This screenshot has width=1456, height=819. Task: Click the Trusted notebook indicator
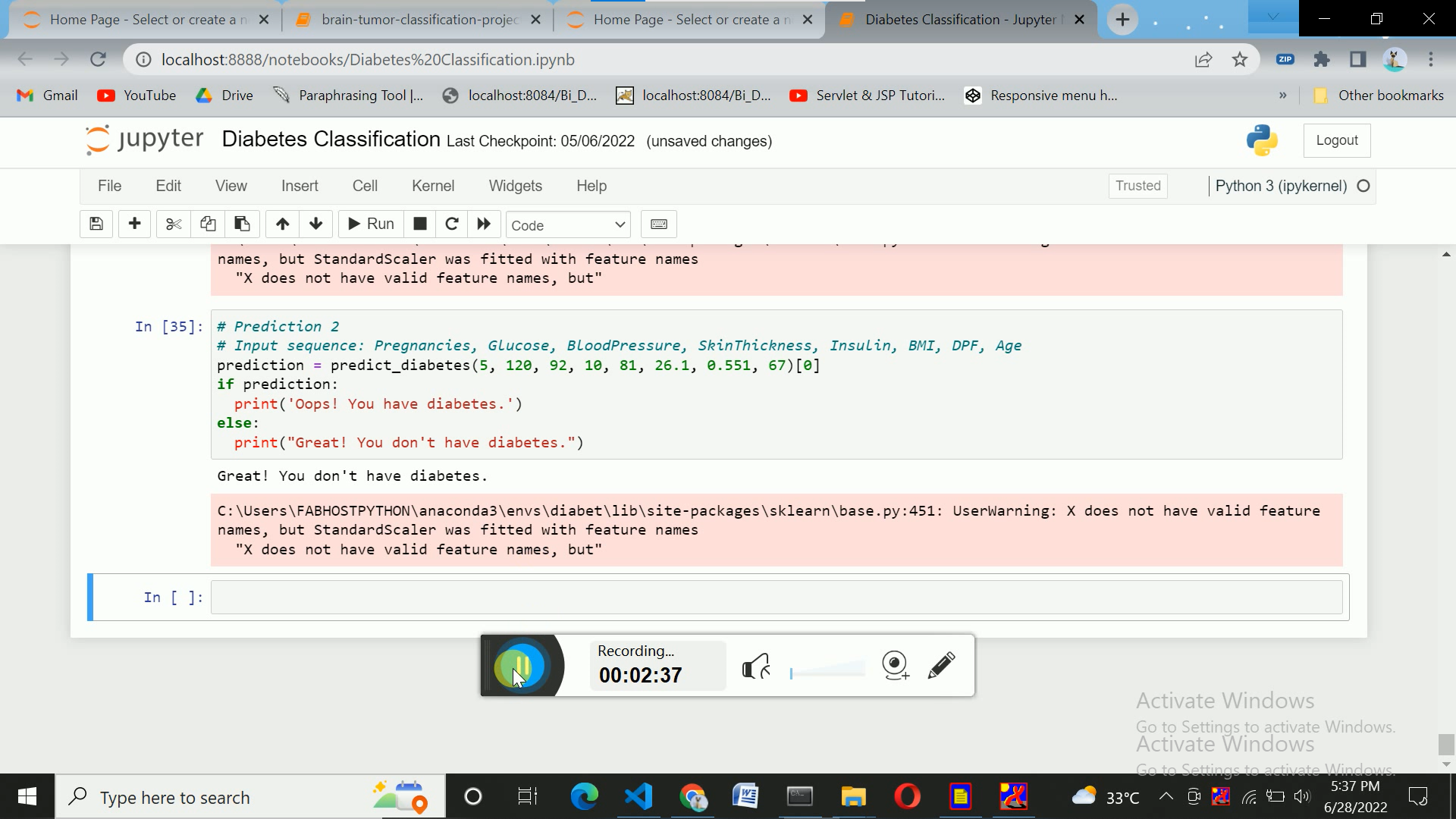[1137, 186]
